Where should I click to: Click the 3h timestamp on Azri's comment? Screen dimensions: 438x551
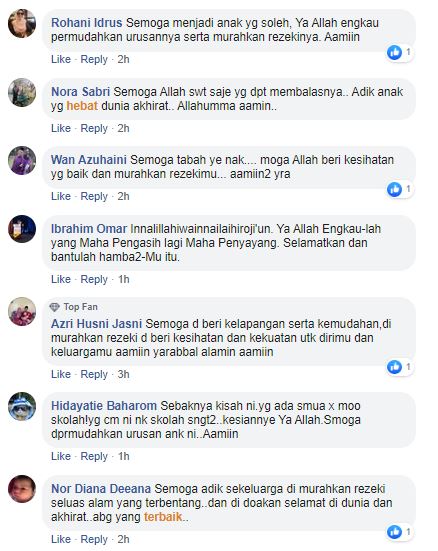click(123, 374)
